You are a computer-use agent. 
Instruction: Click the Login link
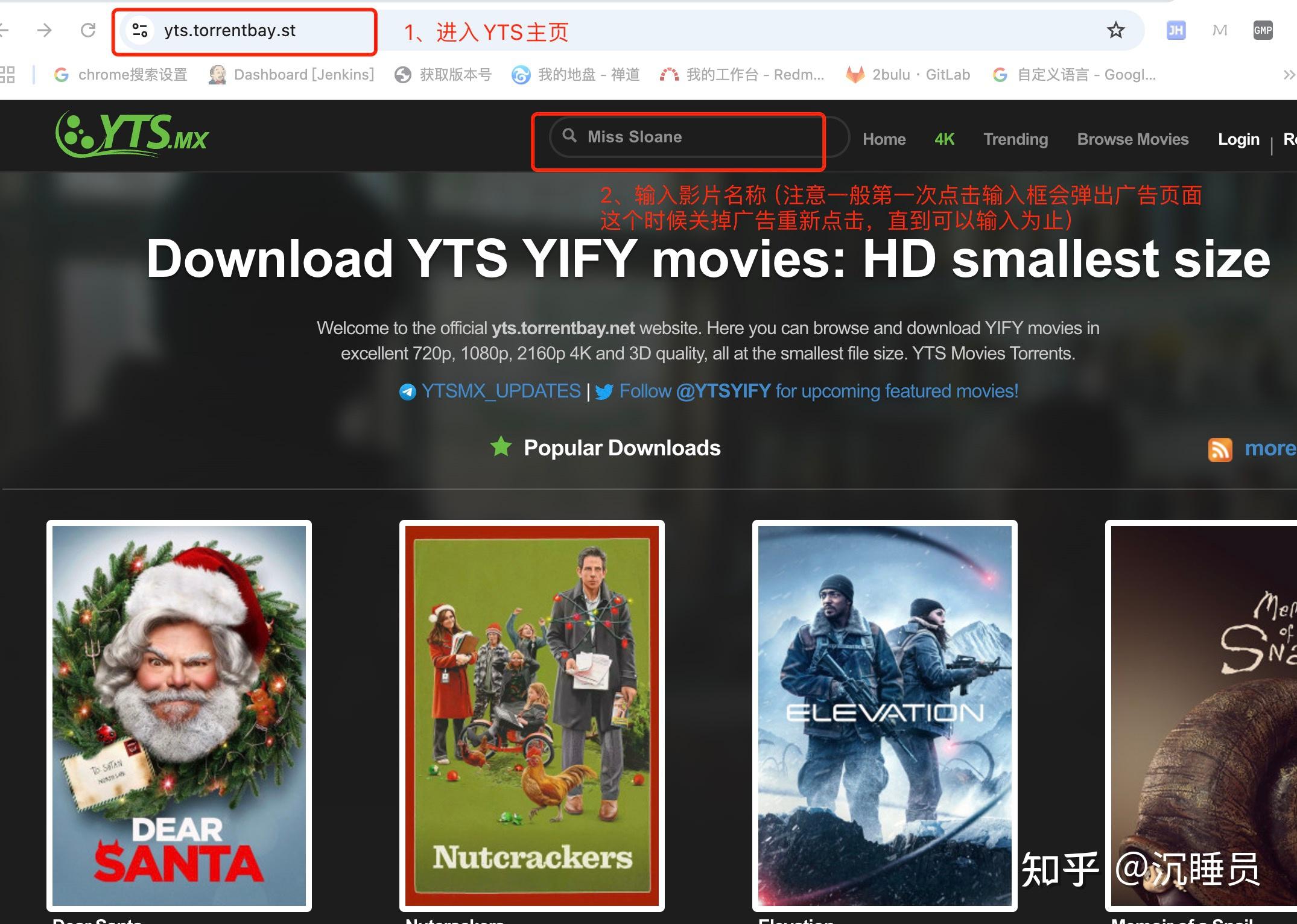pos(1238,139)
